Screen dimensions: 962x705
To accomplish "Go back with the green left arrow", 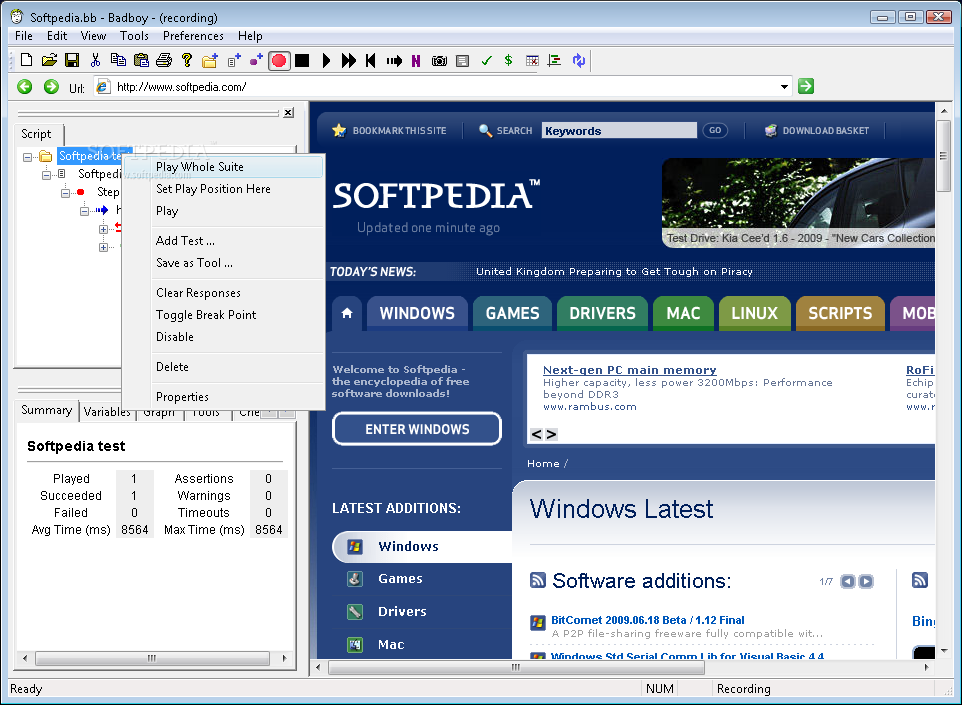I will tap(25, 87).
